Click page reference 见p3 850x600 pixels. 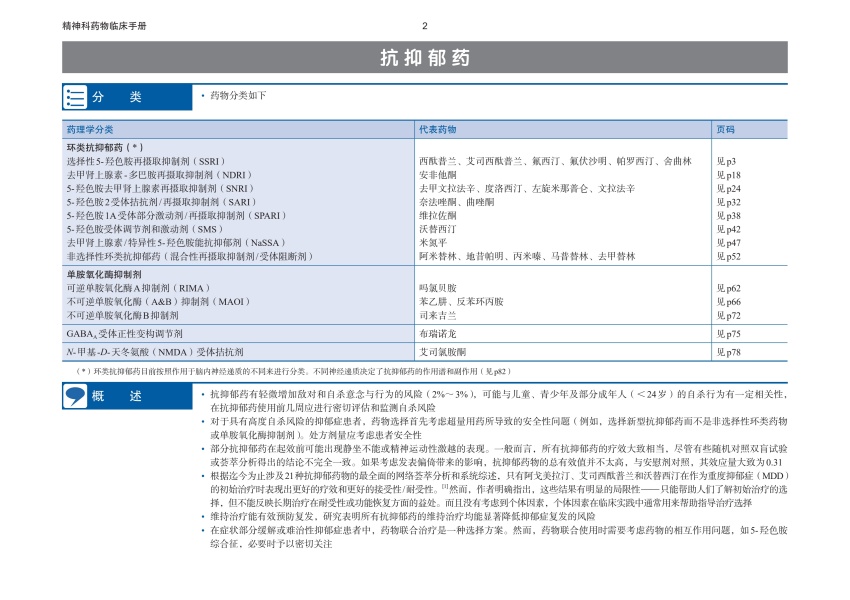click(726, 161)
